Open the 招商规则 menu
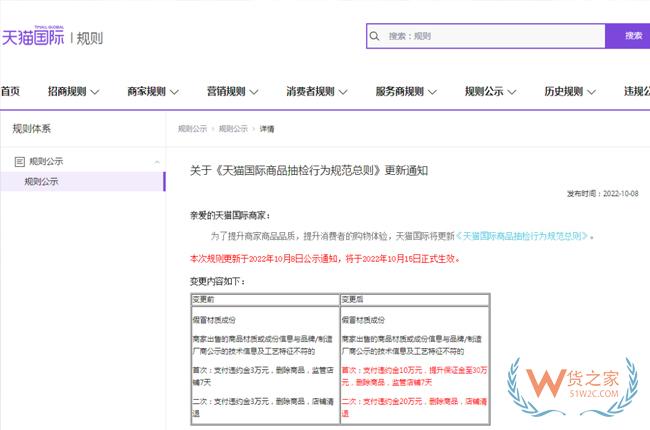 coord(67,91)
